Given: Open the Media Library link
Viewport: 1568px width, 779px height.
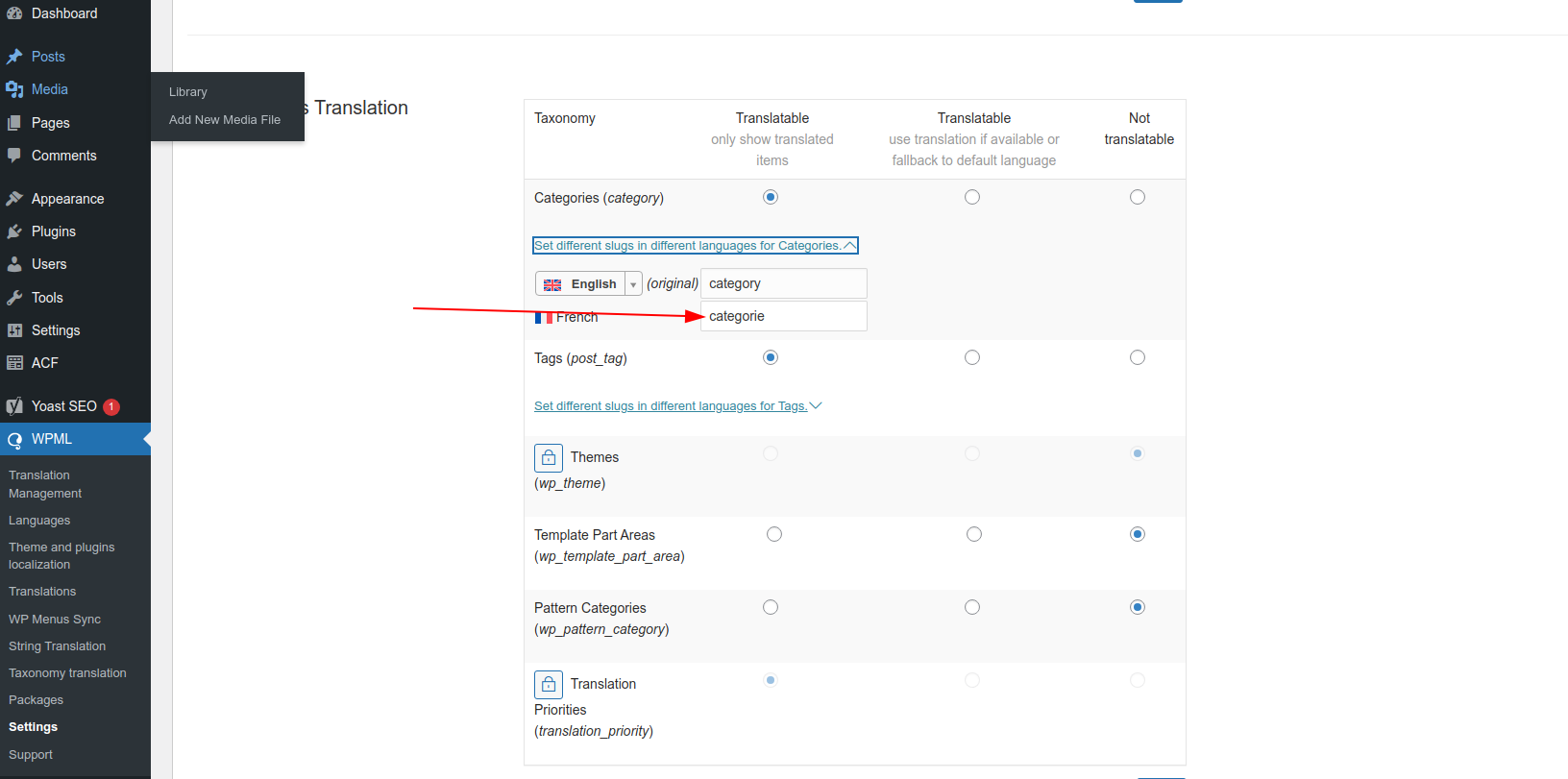Looking at the screenshot, I should [x=188, y=92].
